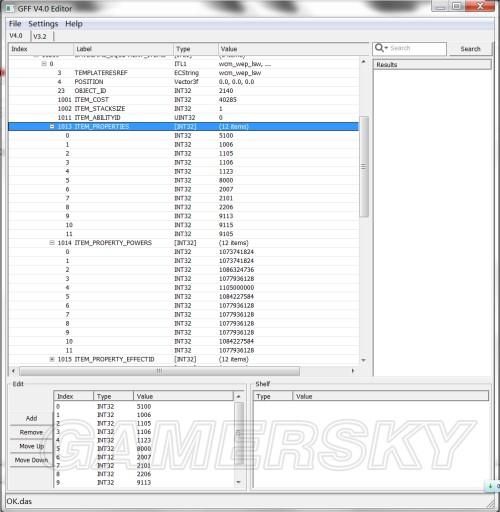This screenshot has width=500, height=512.
Task: Click value 1123 in the tree
Action: (226, 171)
